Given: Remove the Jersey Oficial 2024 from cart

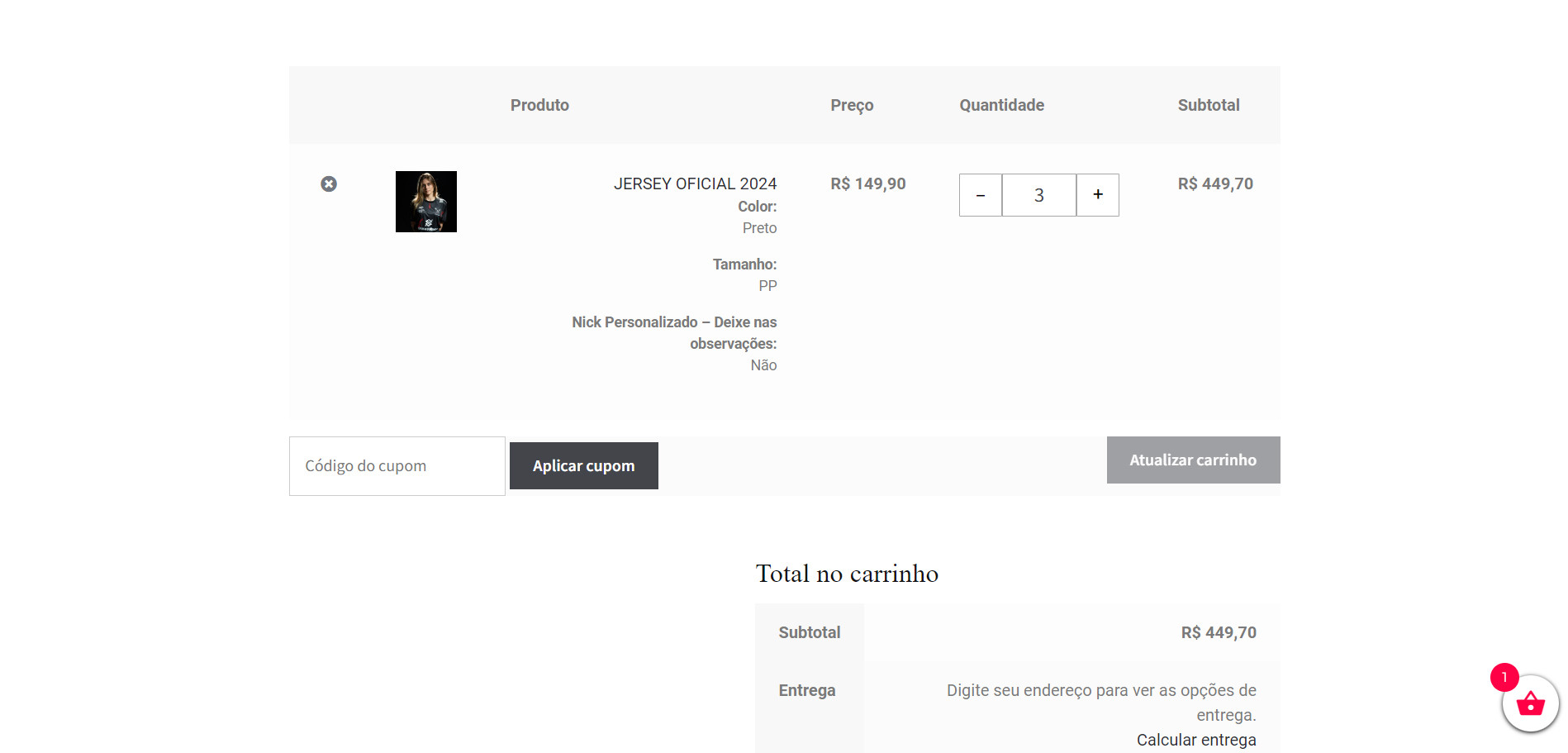Looking at the screenshot, I should pos(329,183).
